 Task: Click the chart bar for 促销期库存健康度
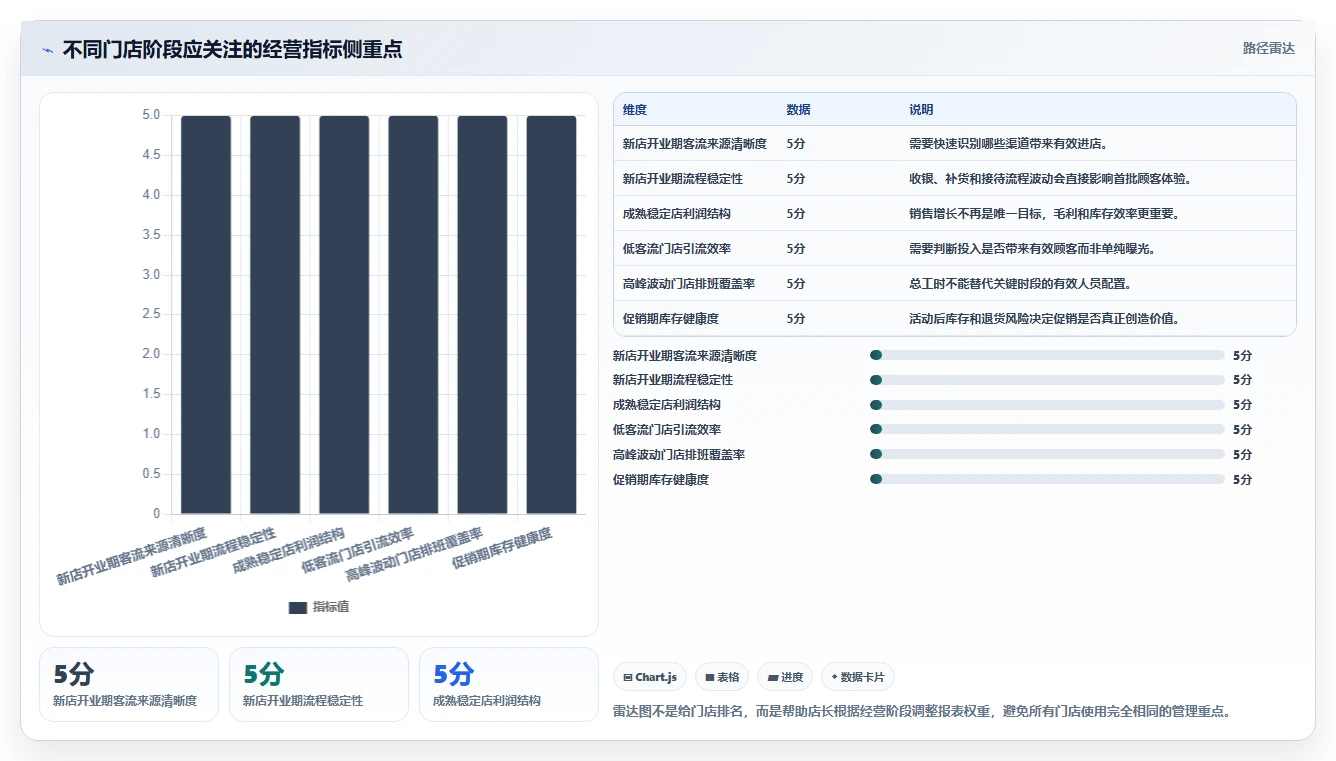tap(551, 315)
